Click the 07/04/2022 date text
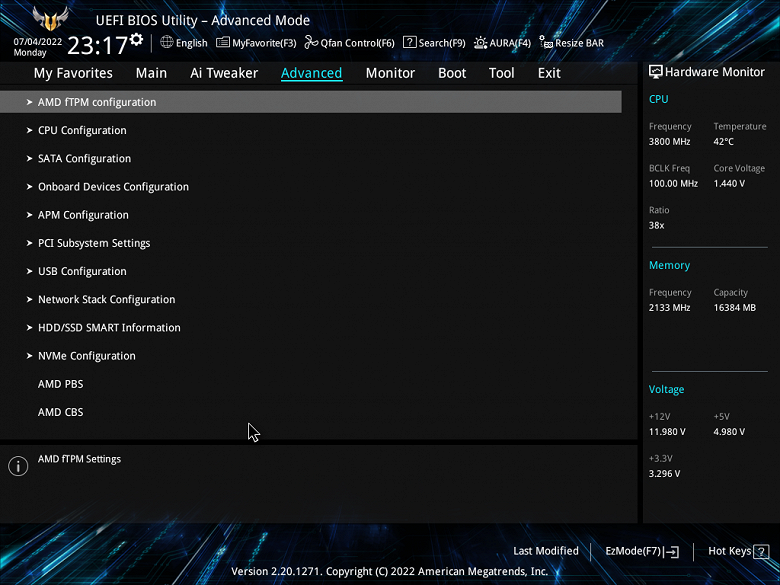Image resolution: width=780 pixels, height=585 pixels. pos(38,42)
